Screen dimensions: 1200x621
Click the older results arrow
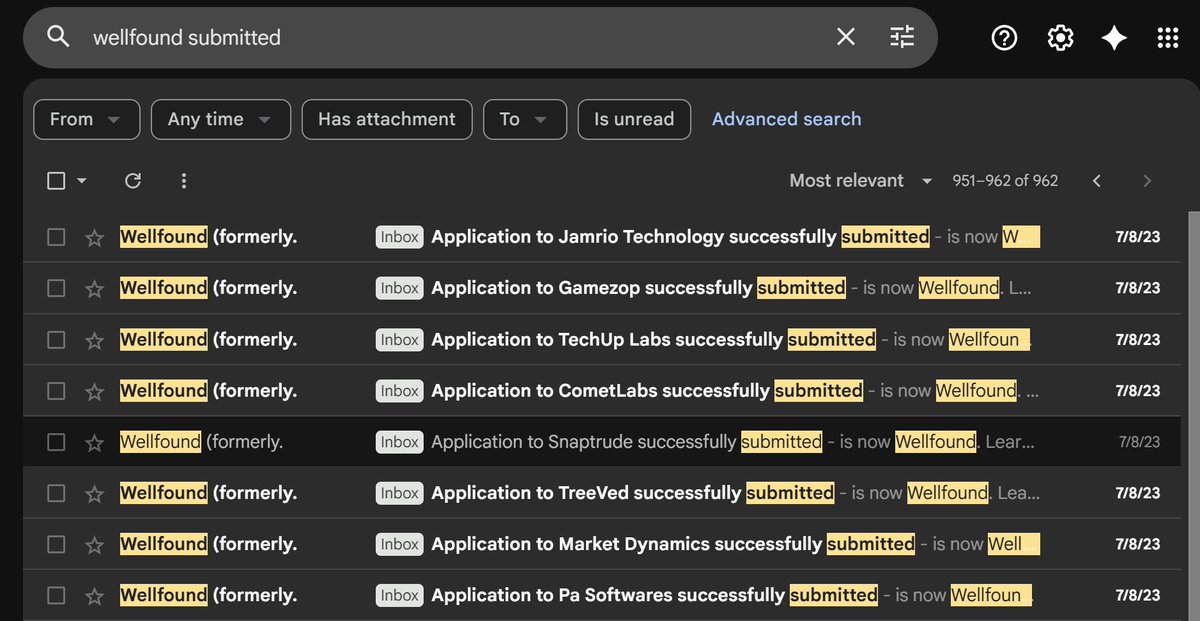coord(1147,181)
